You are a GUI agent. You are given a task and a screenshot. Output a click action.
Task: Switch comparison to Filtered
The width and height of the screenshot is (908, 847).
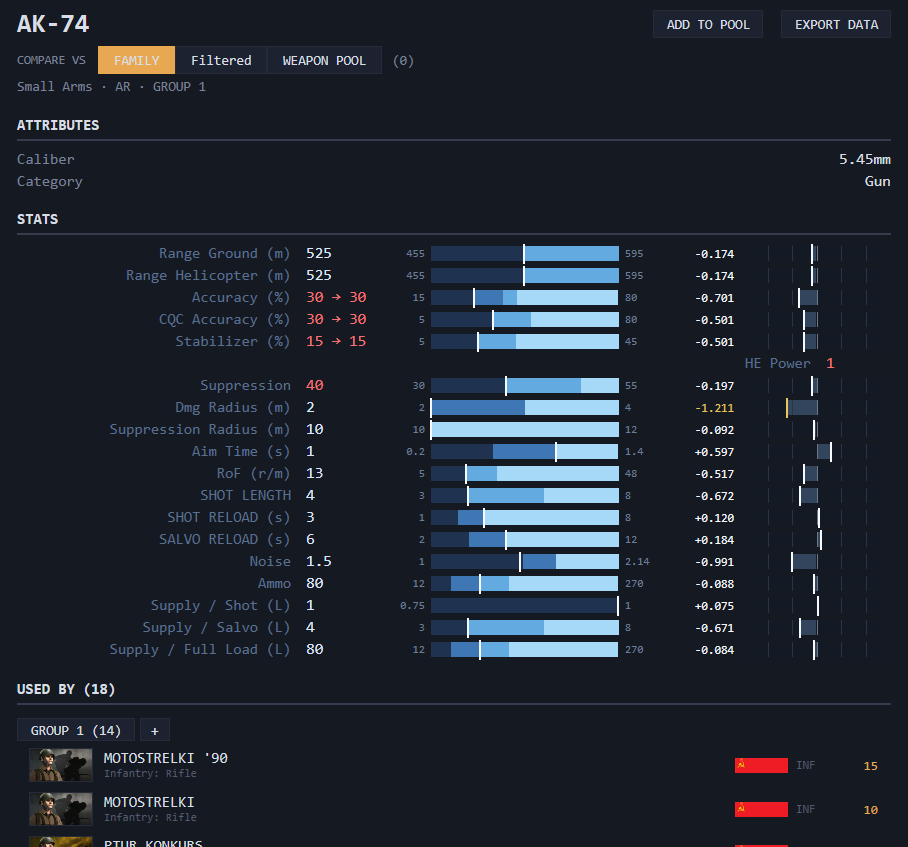[221, 60]
